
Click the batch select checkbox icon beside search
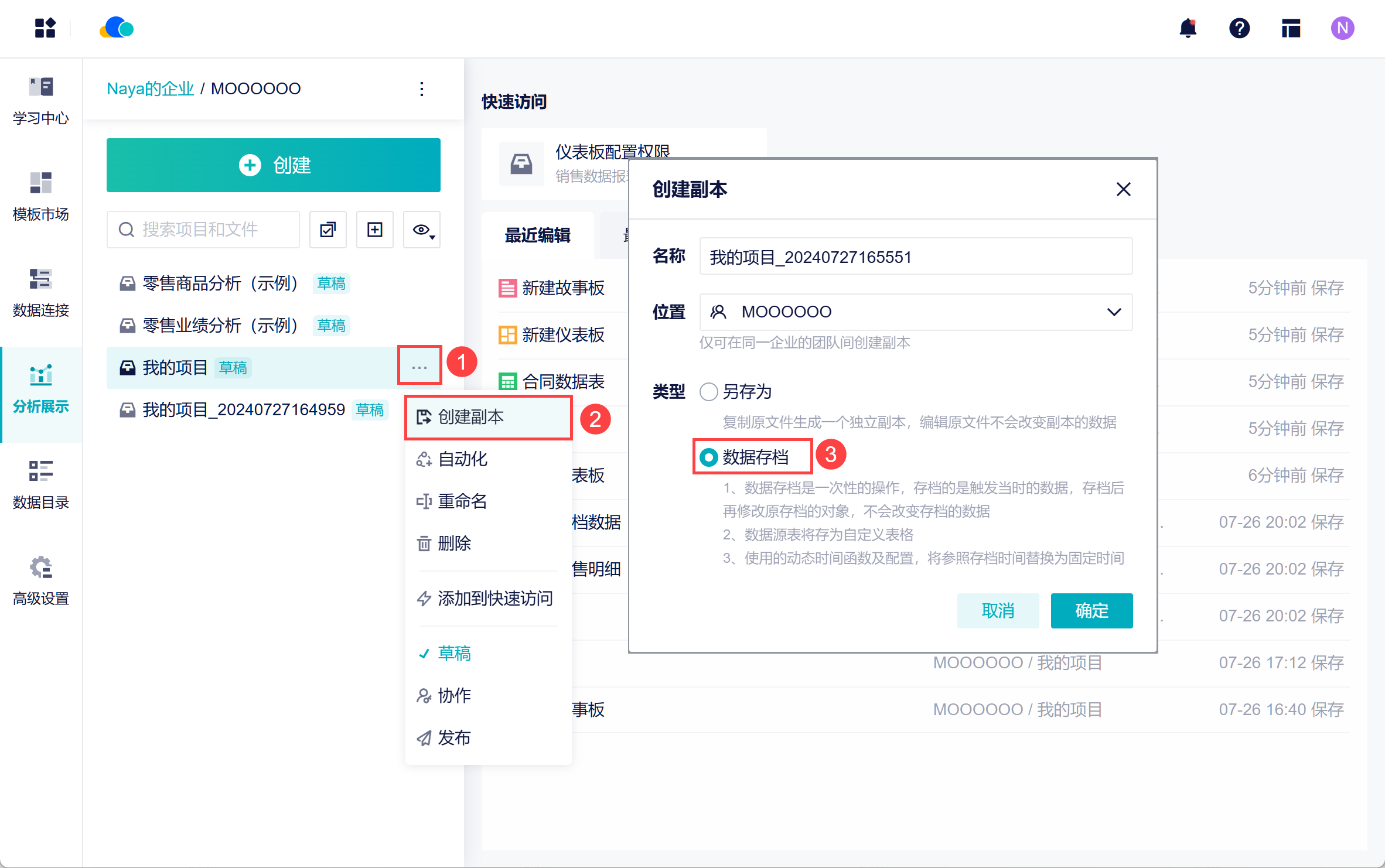pos(328,230)
